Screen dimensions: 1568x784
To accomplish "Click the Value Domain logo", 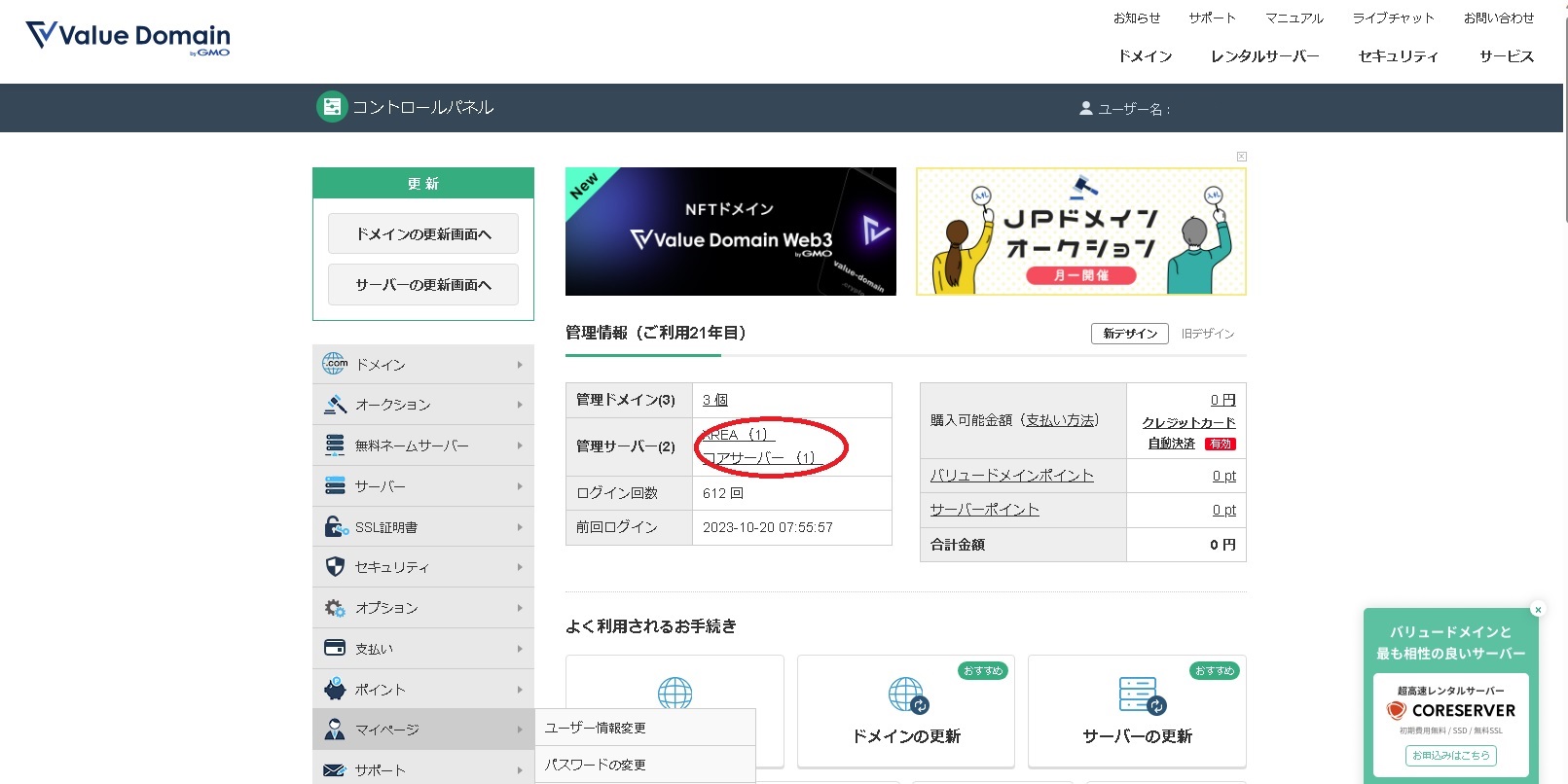I will click(128, 38).
